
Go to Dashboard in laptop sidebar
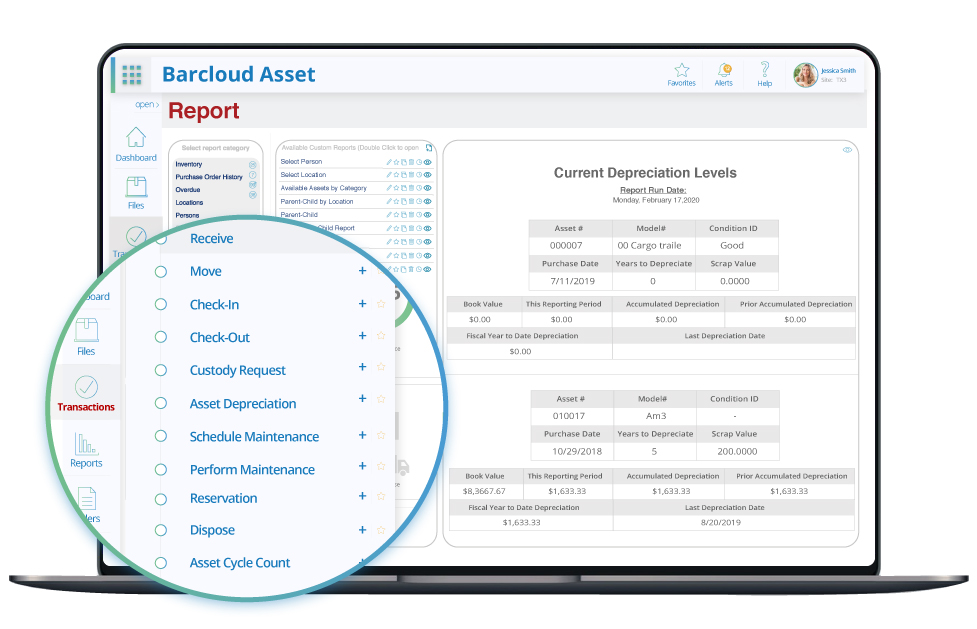(x=136, y=144)
